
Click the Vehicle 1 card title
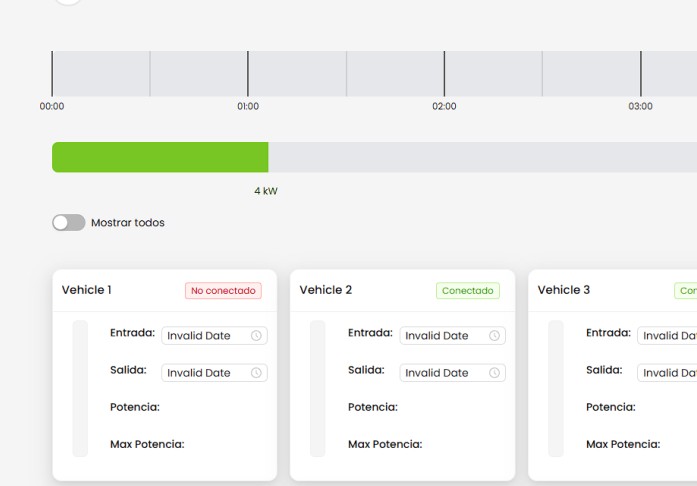(x=87, y=290)
